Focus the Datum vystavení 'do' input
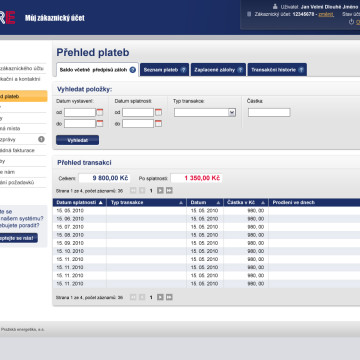The image size is (360, 360). coord(80,124)
